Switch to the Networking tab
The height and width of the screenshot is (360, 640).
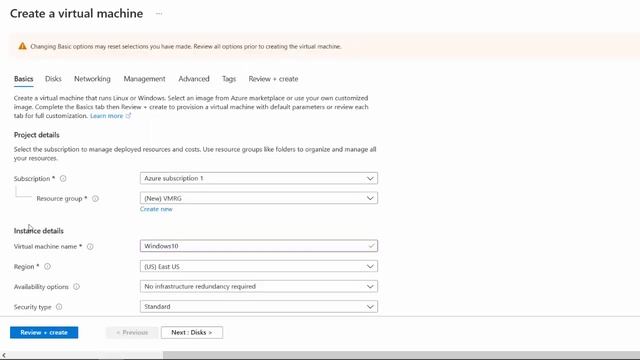click(x=92, y=79)
